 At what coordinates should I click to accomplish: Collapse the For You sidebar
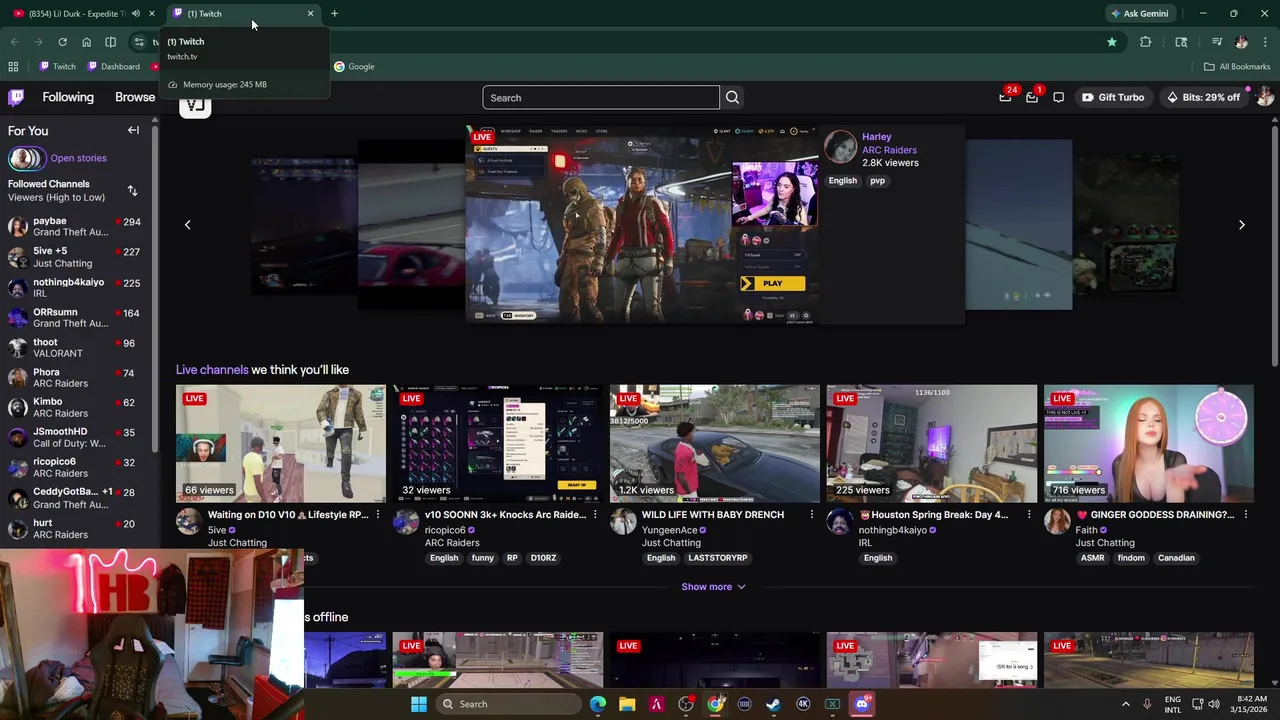(x=133, y=130)
